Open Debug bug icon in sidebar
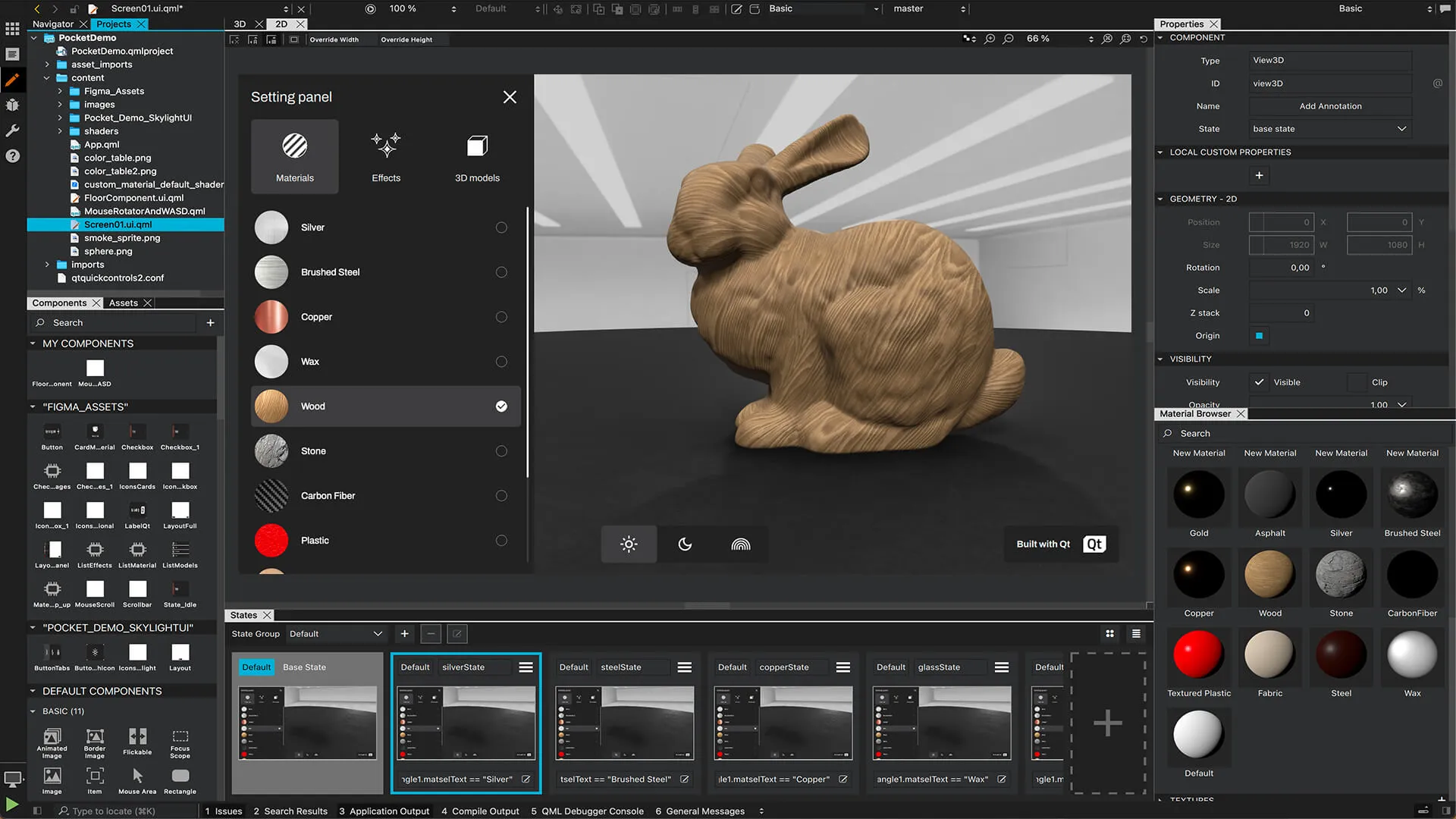 click(x=12, y=105)
